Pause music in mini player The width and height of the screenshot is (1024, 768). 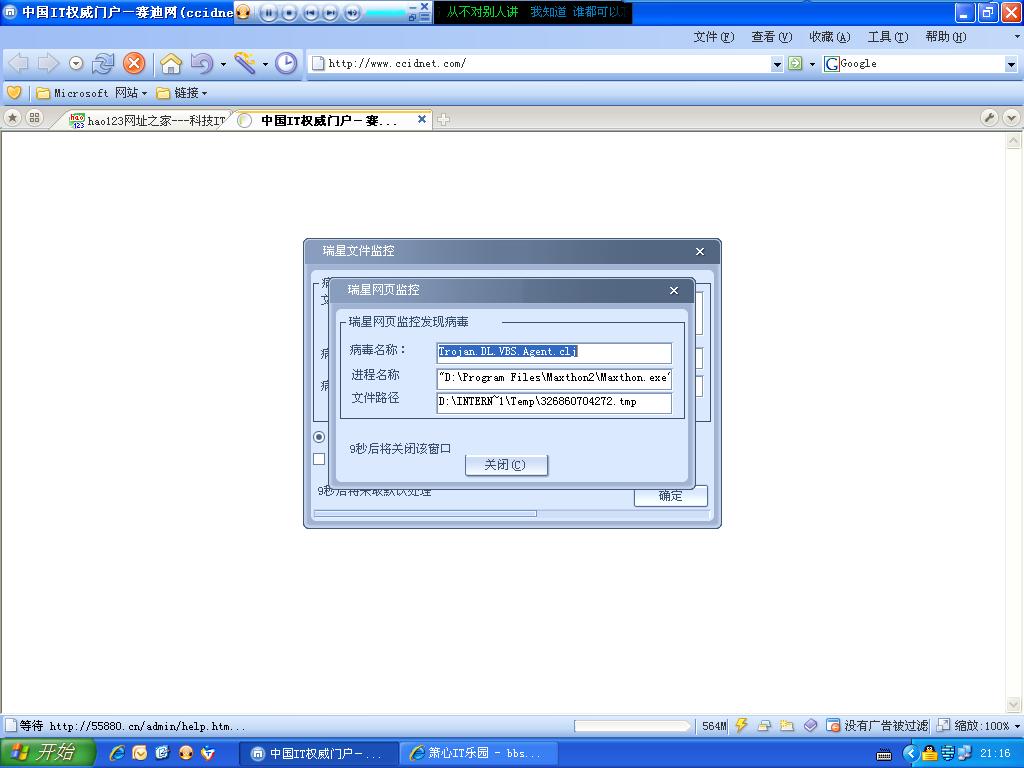coord(268,12)
